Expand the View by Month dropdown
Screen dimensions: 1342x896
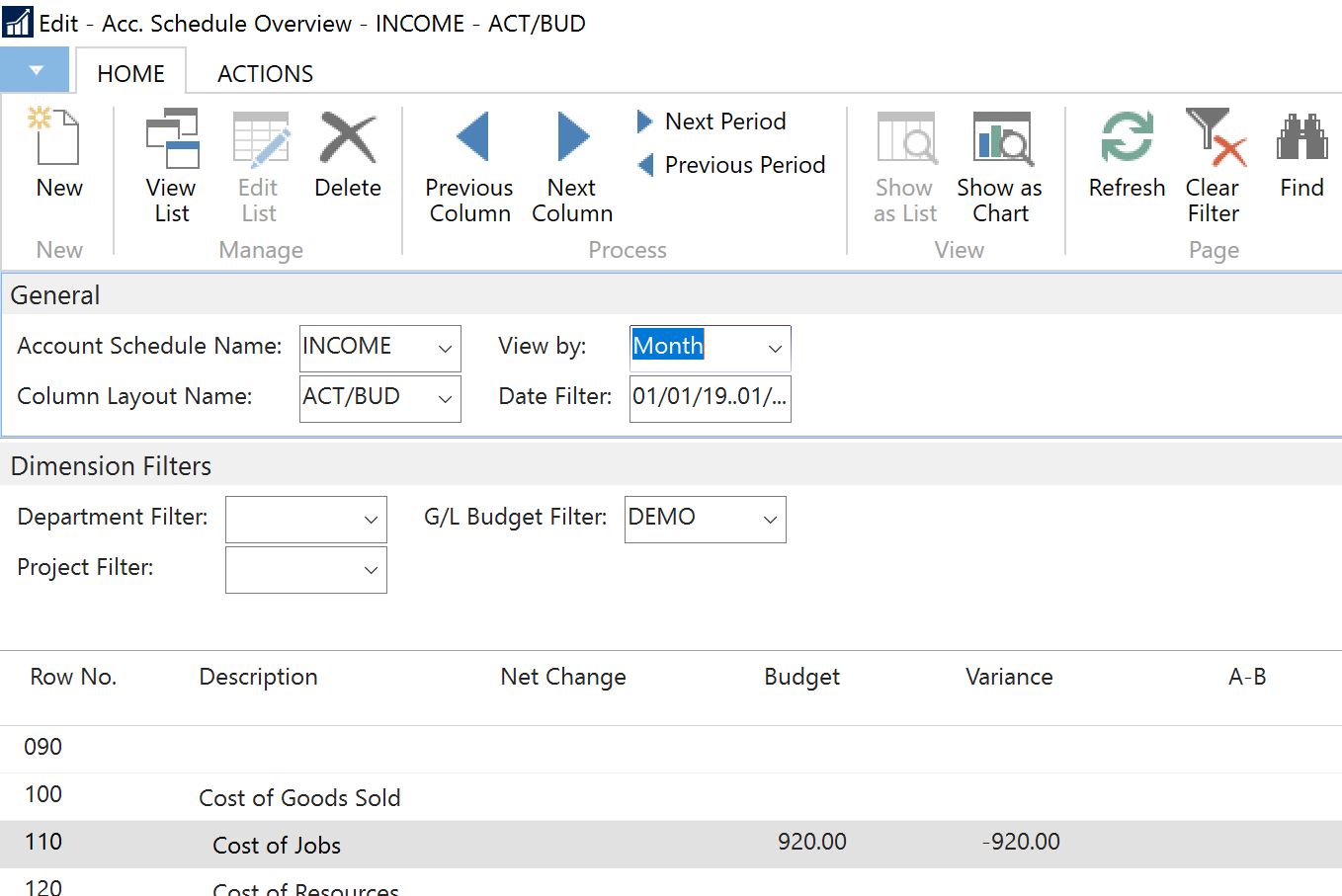click(775, 349)
